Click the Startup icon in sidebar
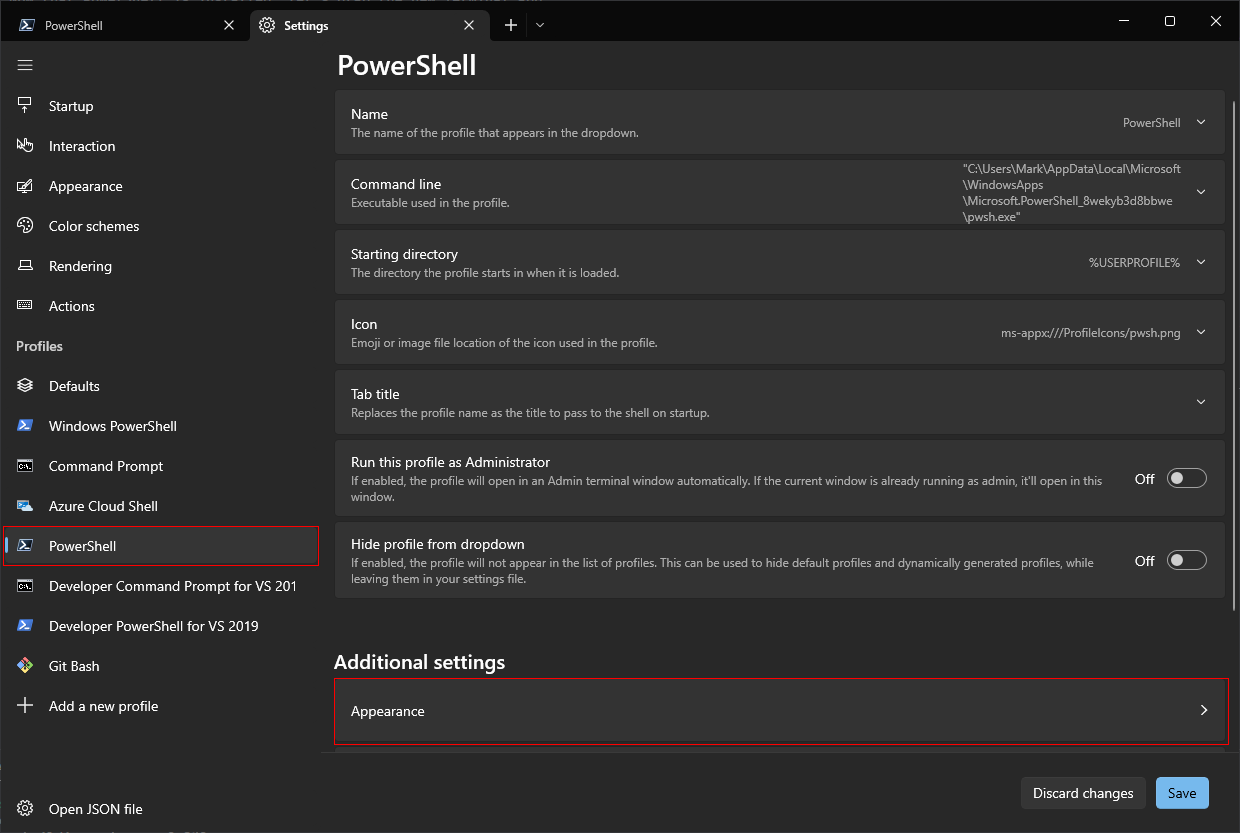Image resolution: width=1240 pixels, height=833 pixels. tap(25, 105)
